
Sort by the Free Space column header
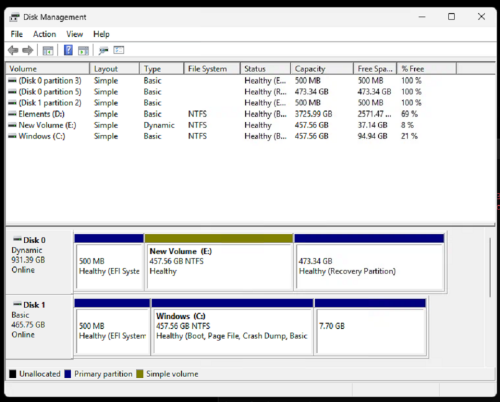(x=375, y=69)
